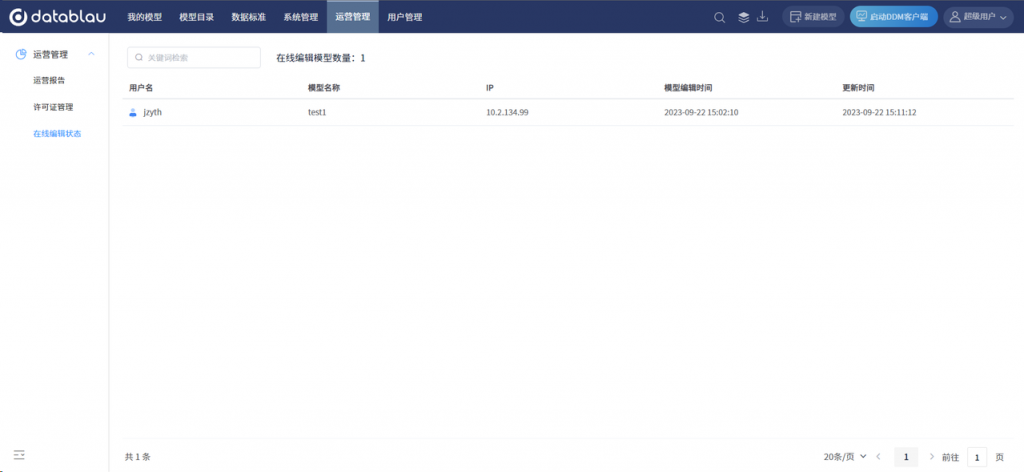The height and width of the screenshot is (472, 1024).
Task: Click the 更新时间 column header
Action: (858, 87)
